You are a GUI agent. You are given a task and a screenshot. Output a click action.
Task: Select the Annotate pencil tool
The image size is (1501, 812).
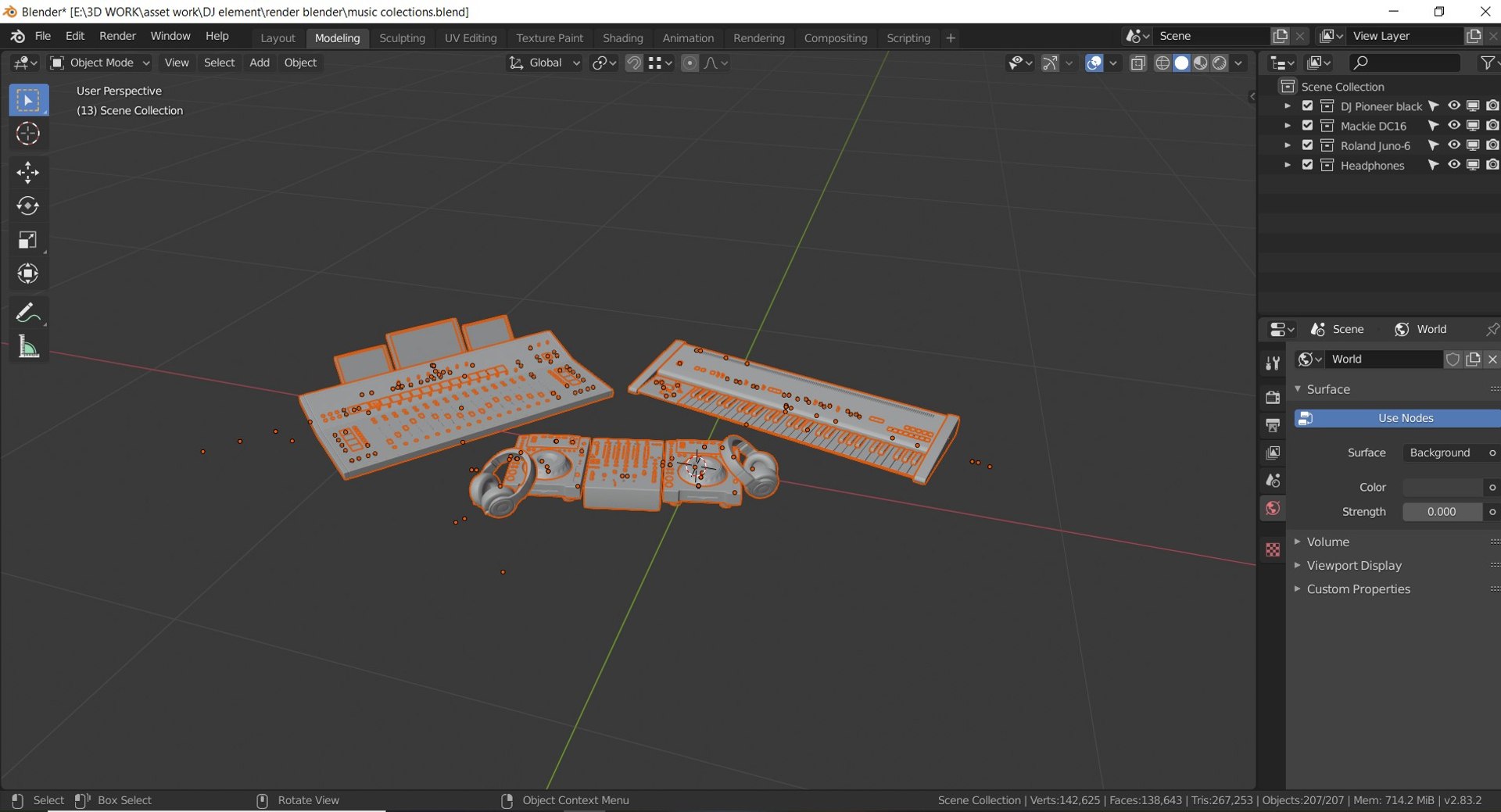pyautogui.click(x=28, y=313)
